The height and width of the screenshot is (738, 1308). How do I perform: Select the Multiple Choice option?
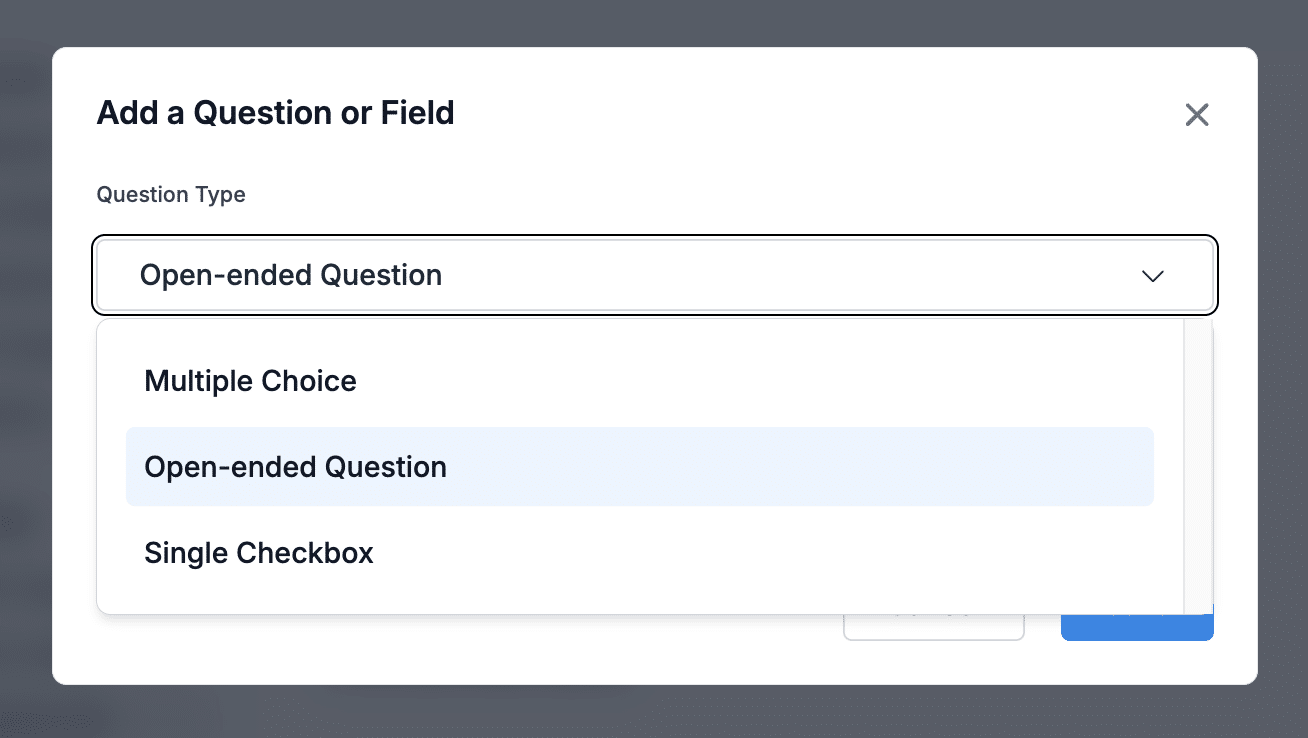[250, 381]
